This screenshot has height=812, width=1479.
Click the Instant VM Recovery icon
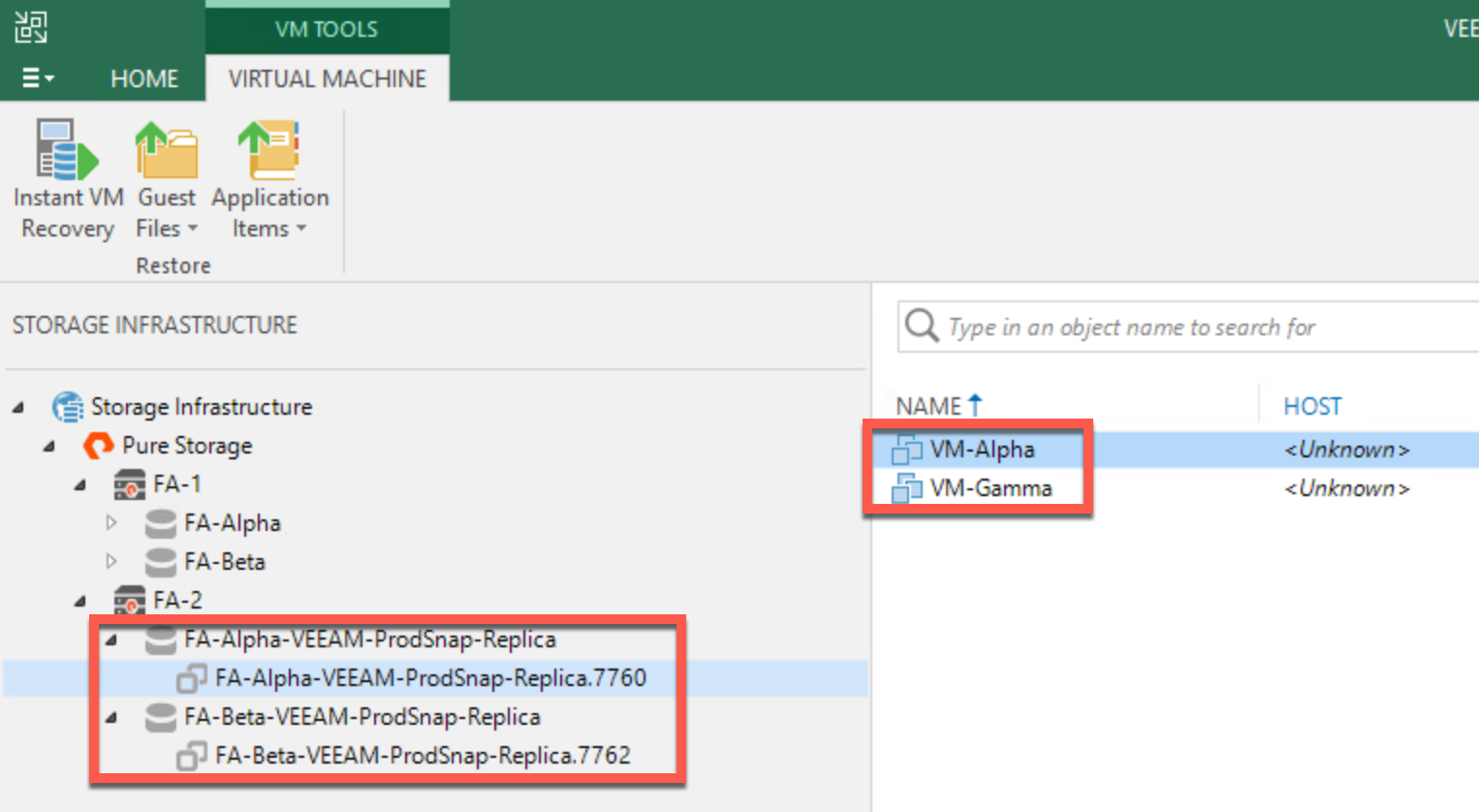click(67, 150)
